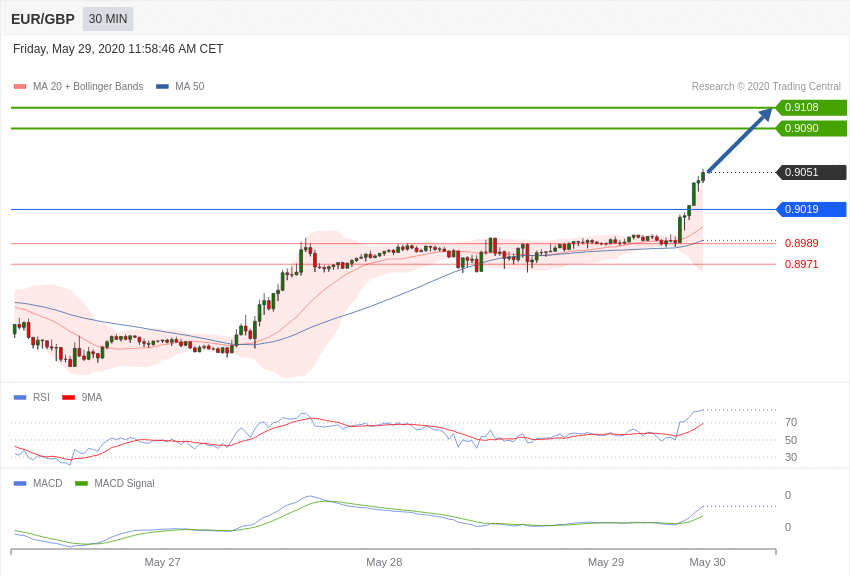Screen dimensions: 850x576
Task: Click the RSI legend color swatch
Action: pyautogui.click(x=20, y=398)
